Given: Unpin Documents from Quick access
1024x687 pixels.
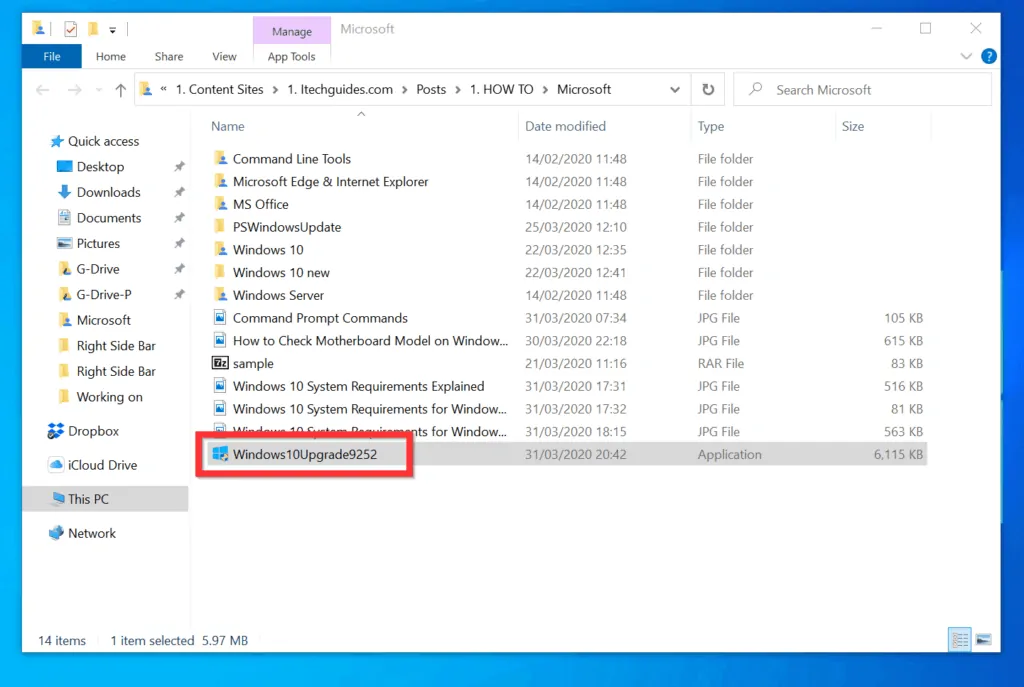Looking at the screenshot, I should (180, 217).
